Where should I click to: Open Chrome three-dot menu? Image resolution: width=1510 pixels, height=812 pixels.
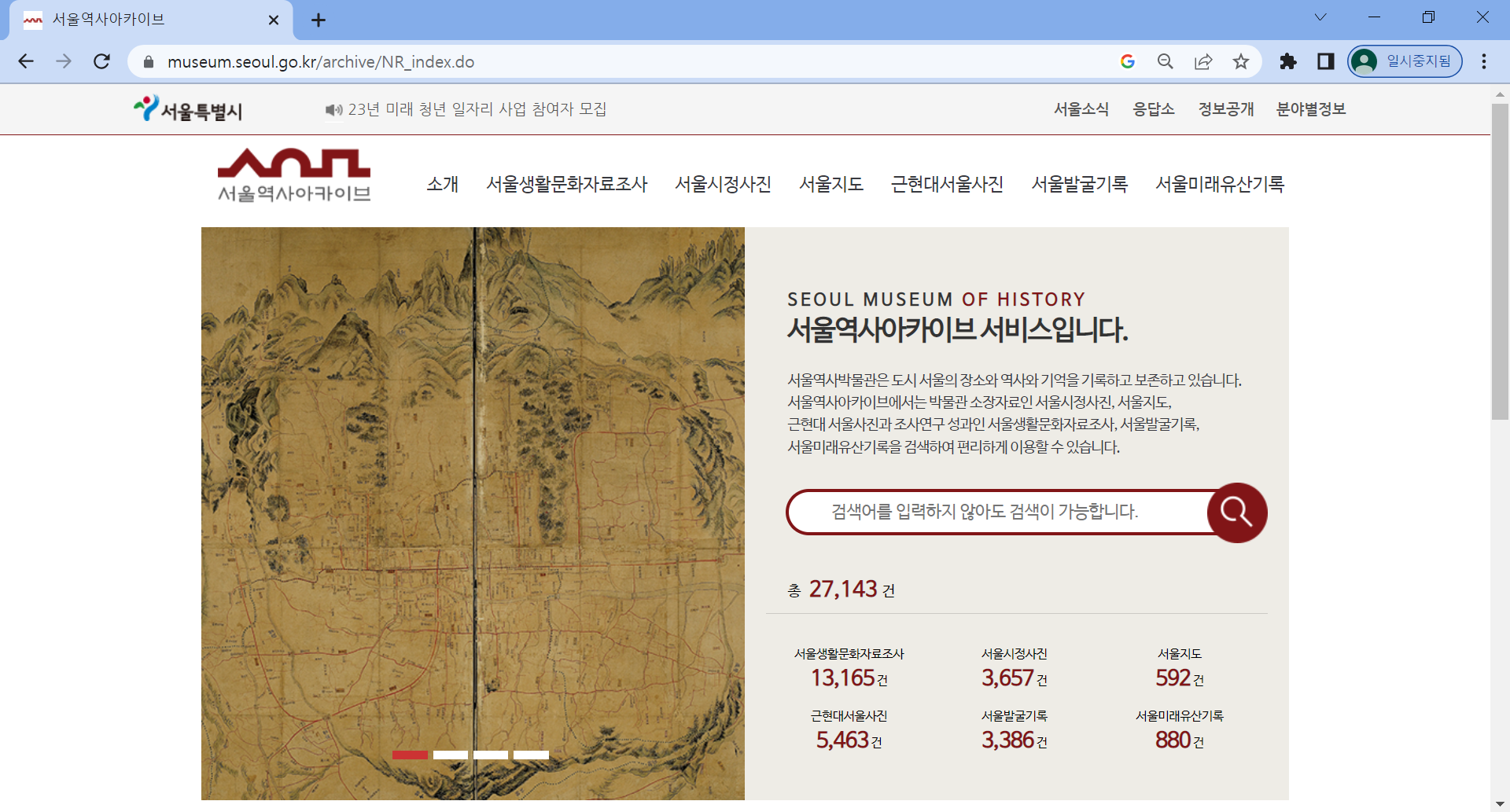pyautogui.click(x=1484, y=61)
